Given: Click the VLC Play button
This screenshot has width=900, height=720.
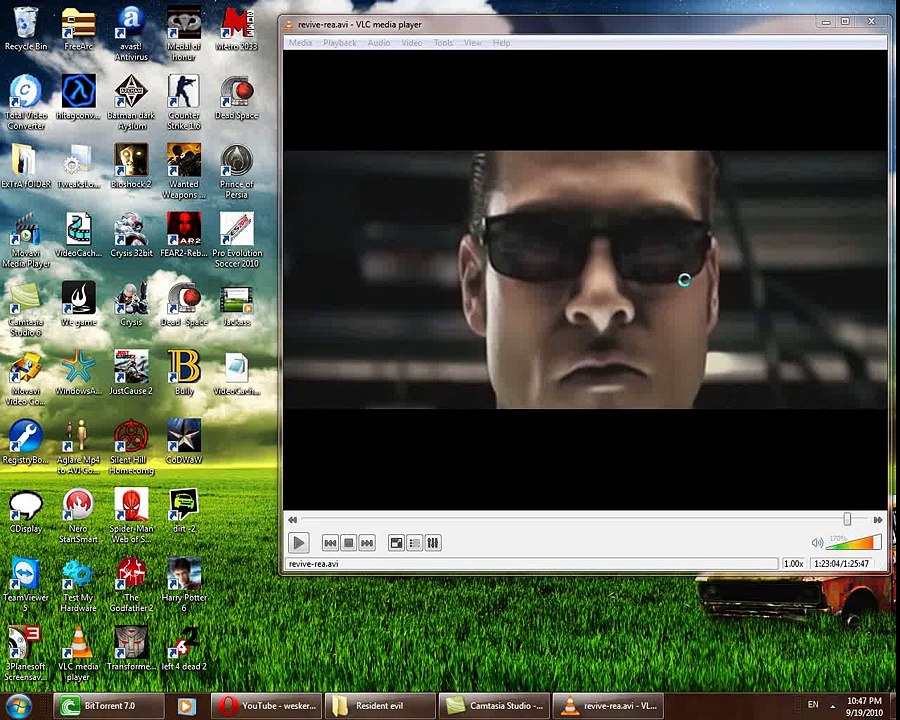Looking at the screenshot, I should (x=298, y=543).
